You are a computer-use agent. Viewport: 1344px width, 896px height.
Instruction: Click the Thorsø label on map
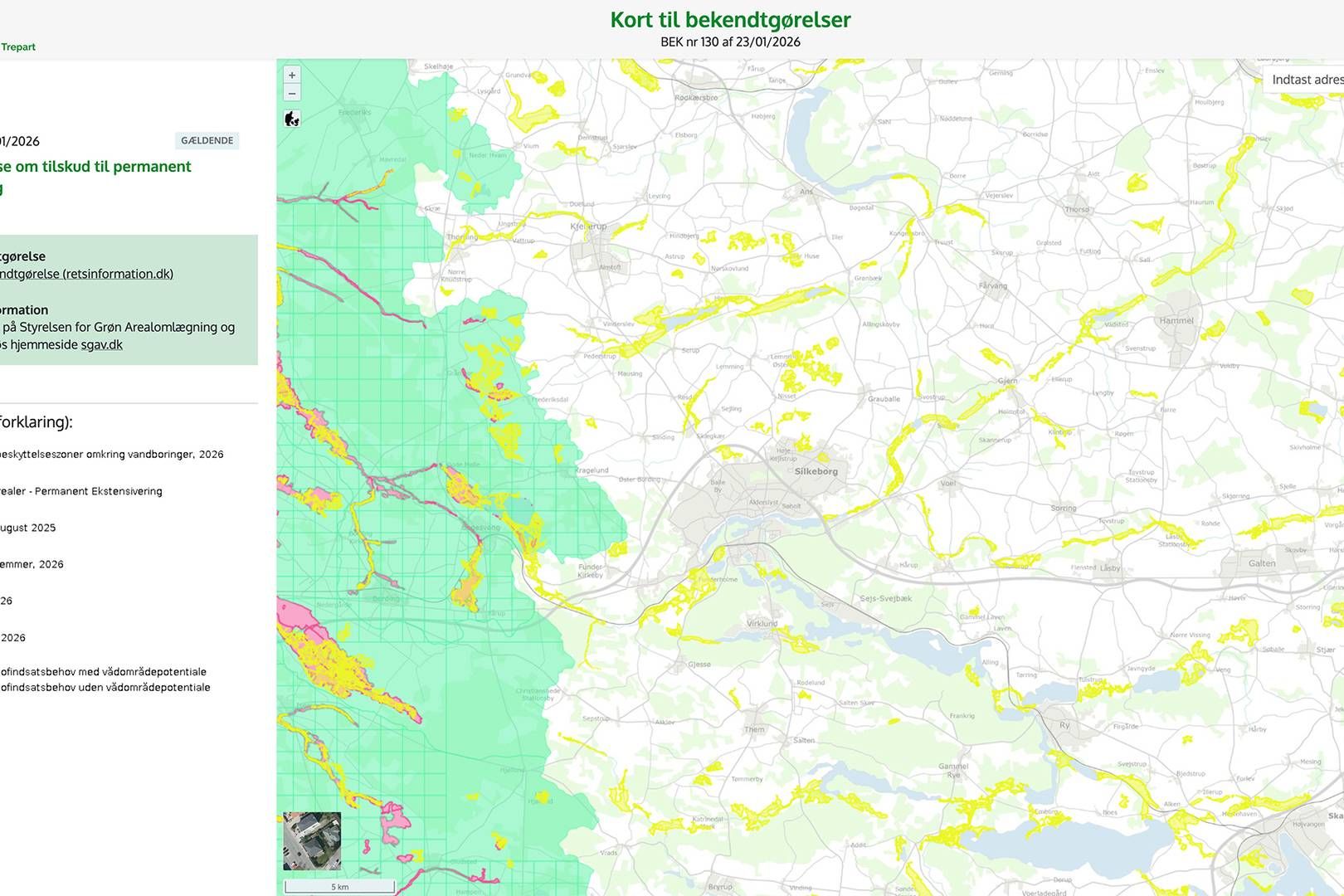coord(1077,210)
